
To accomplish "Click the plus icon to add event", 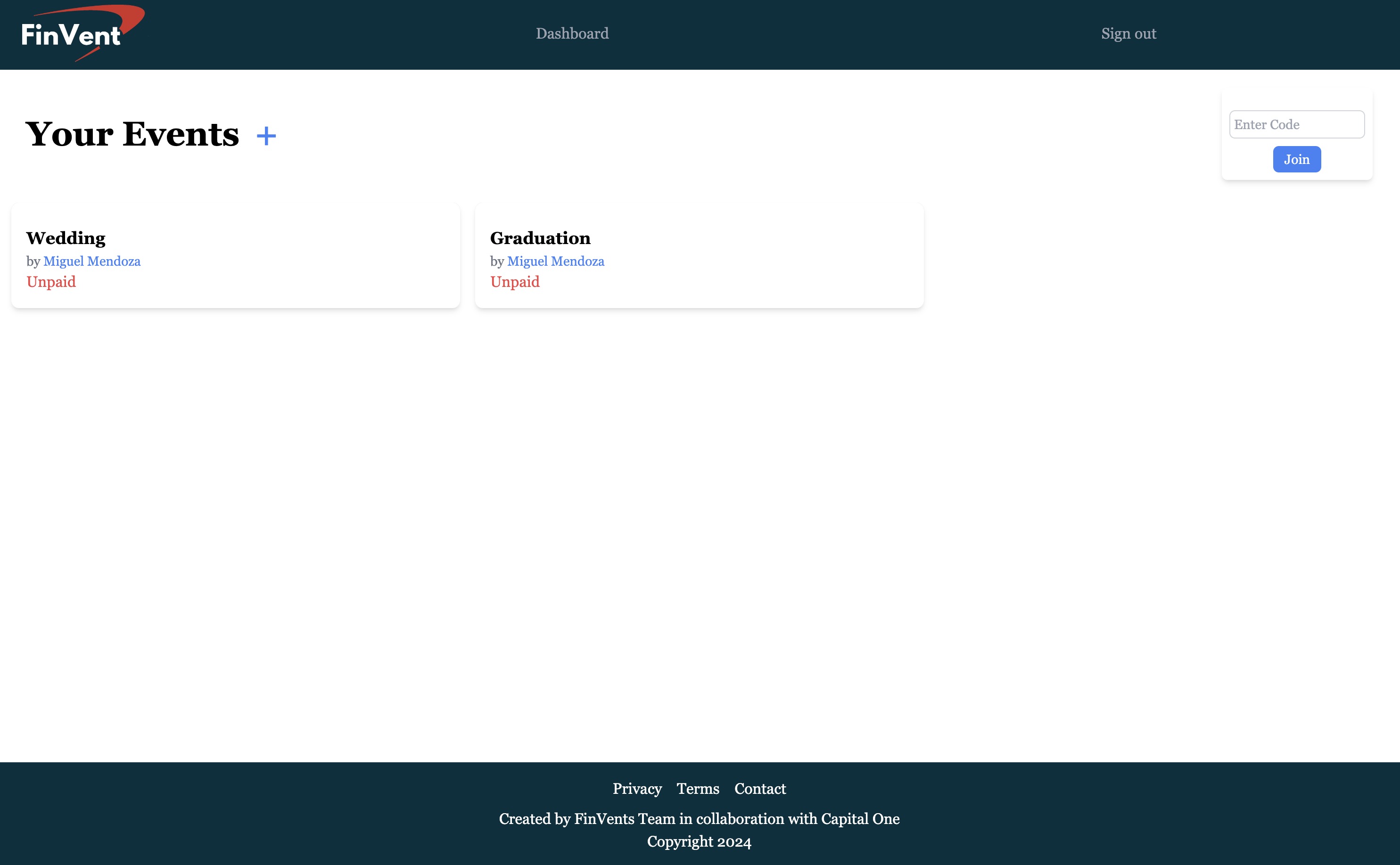I will (x=266, y=136).
